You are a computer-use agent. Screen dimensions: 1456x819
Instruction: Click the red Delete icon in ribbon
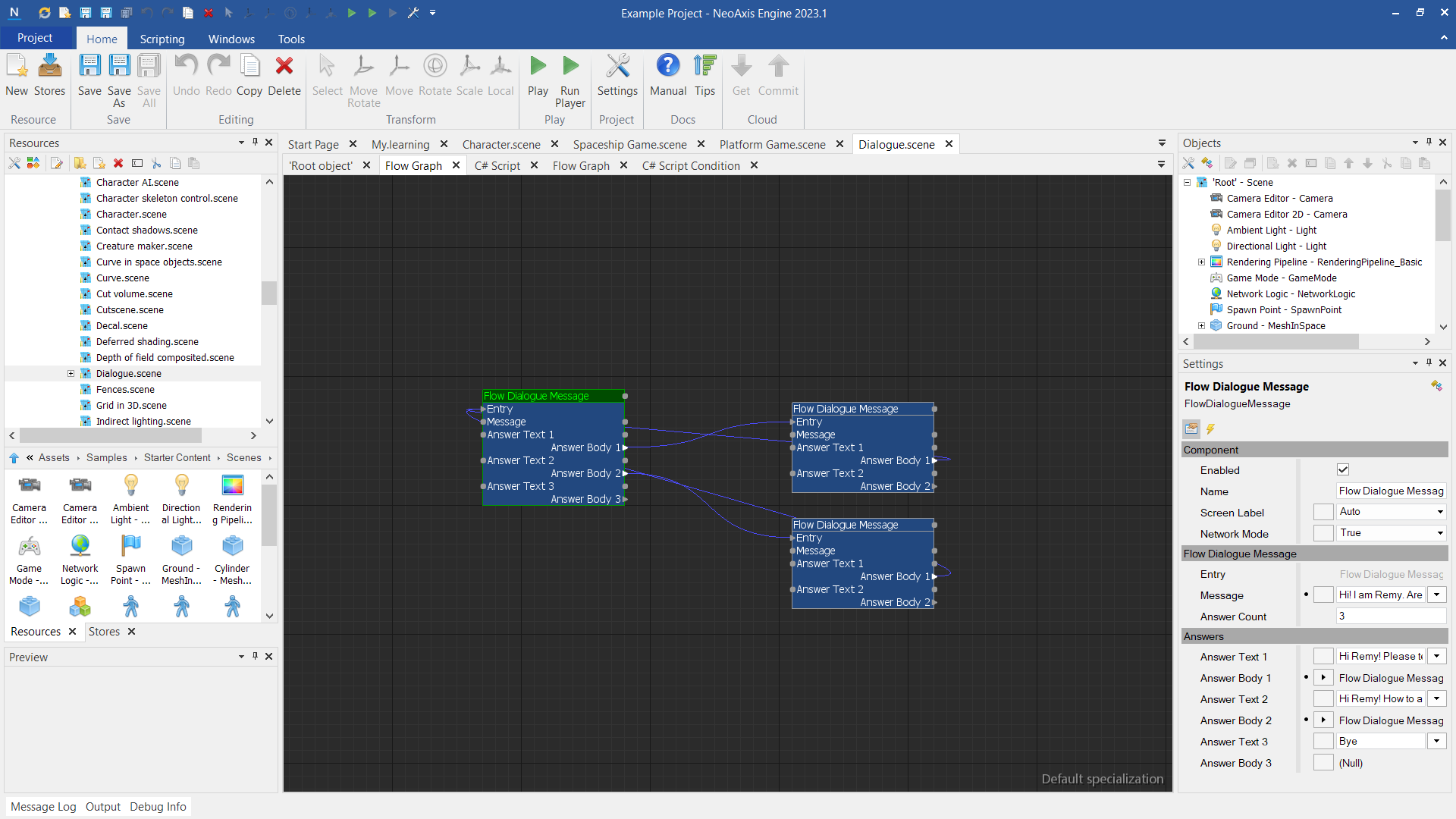(x=284, y=67)
